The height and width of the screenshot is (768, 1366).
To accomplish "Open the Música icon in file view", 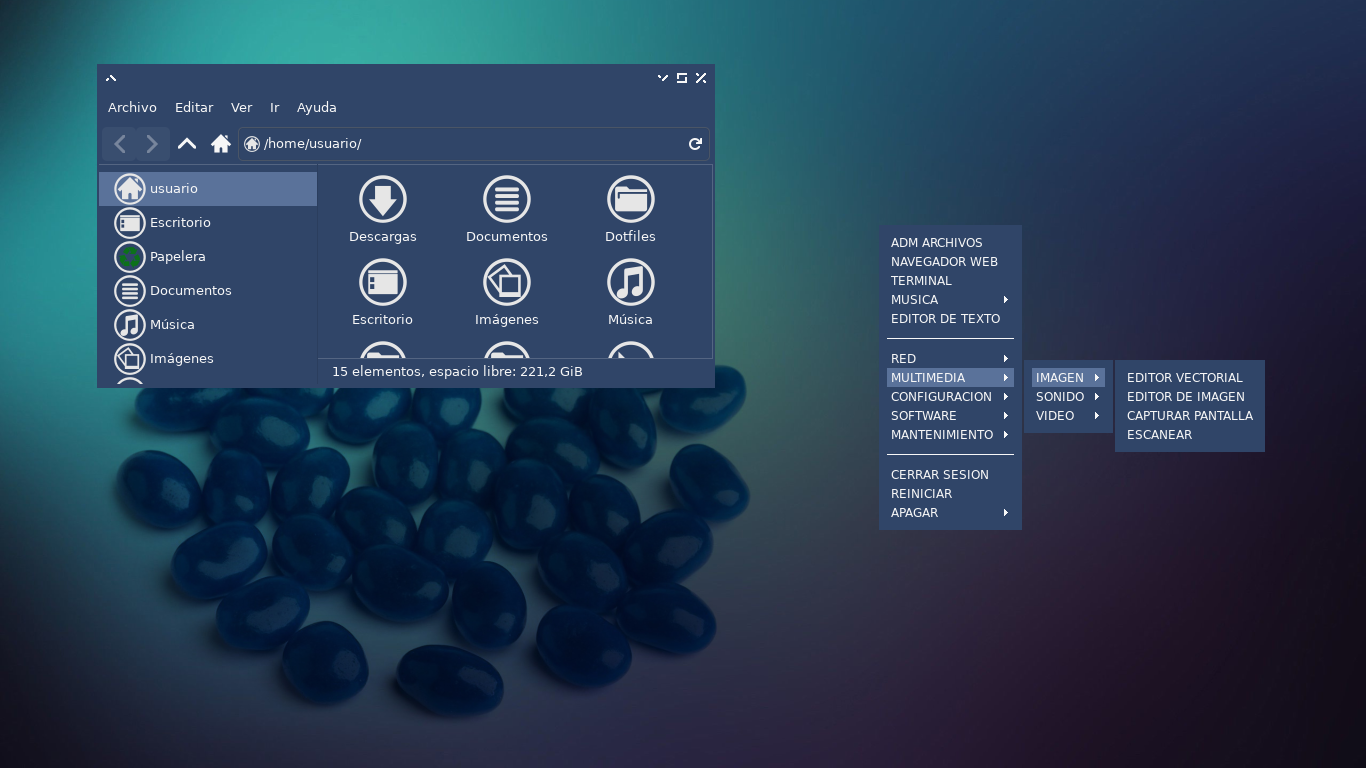I will tap(631, 281).
